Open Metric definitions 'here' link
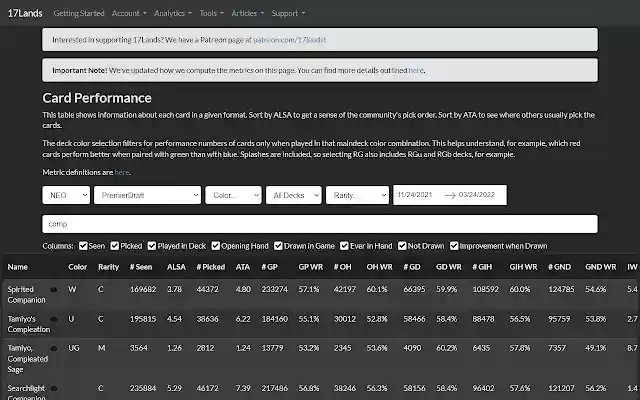This screenshot has height=400, width=640. tap(122, 172)
